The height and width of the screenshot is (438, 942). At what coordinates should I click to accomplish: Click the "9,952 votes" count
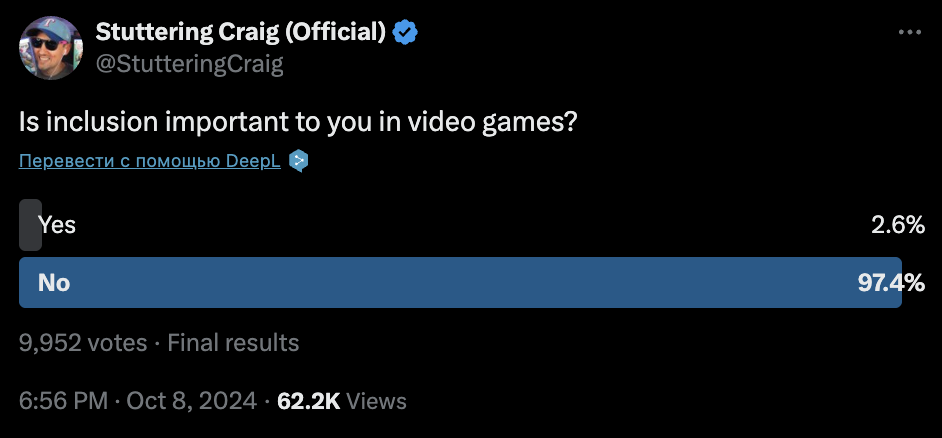point(83,343)
